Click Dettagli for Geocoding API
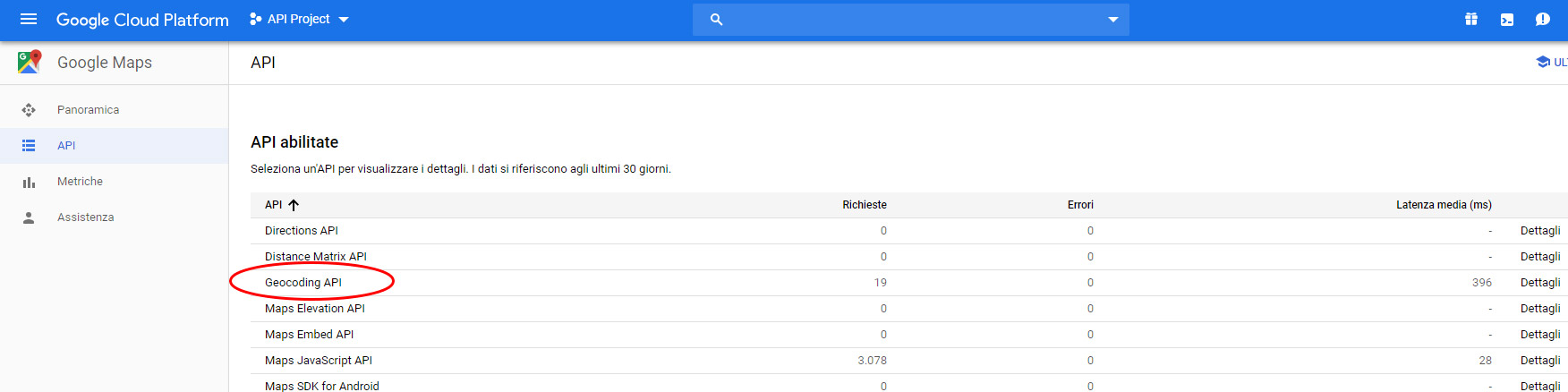The width and height of the screenshot is (1568, 392). 1540,283
